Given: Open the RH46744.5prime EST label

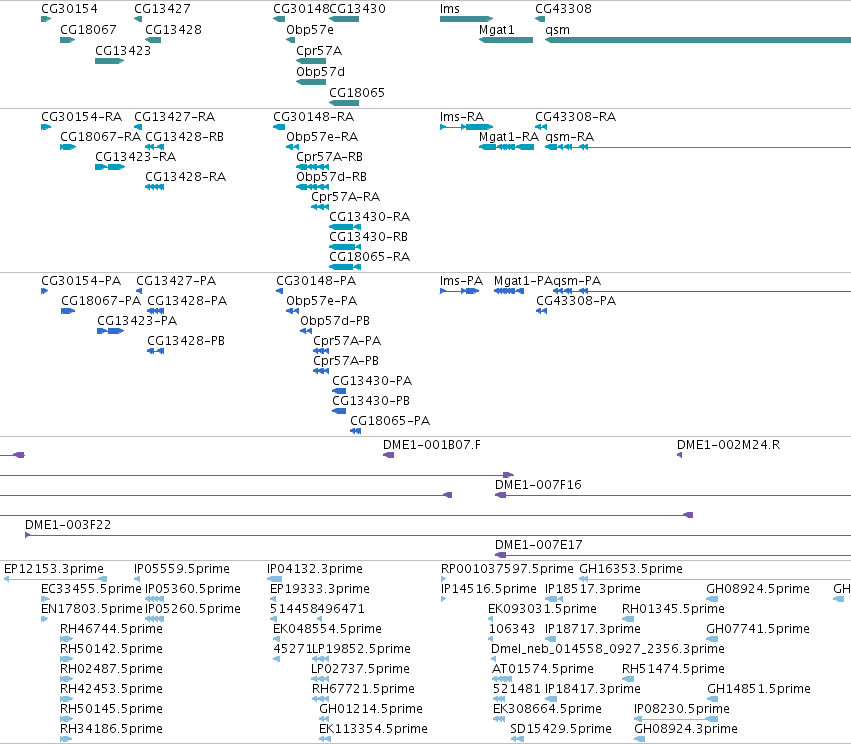Looking at the screenshot, I should point(111,629).
